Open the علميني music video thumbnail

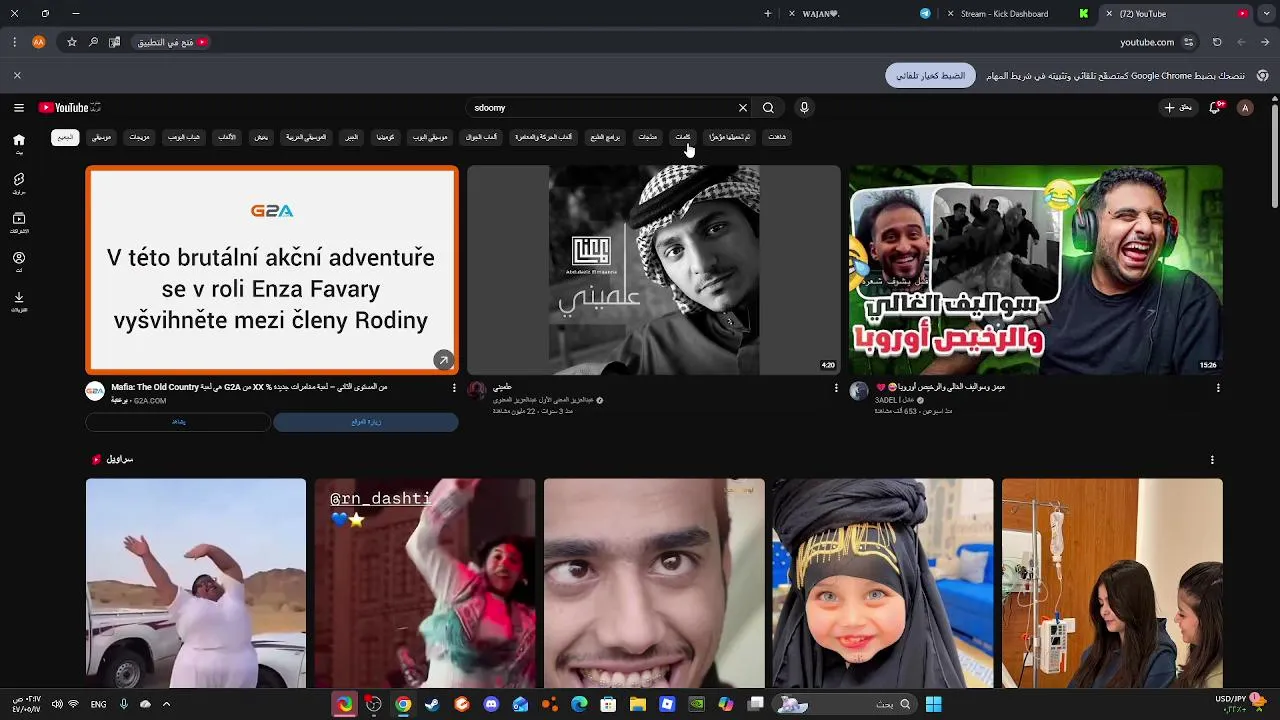pyautogui.click(x=654, y=270)
